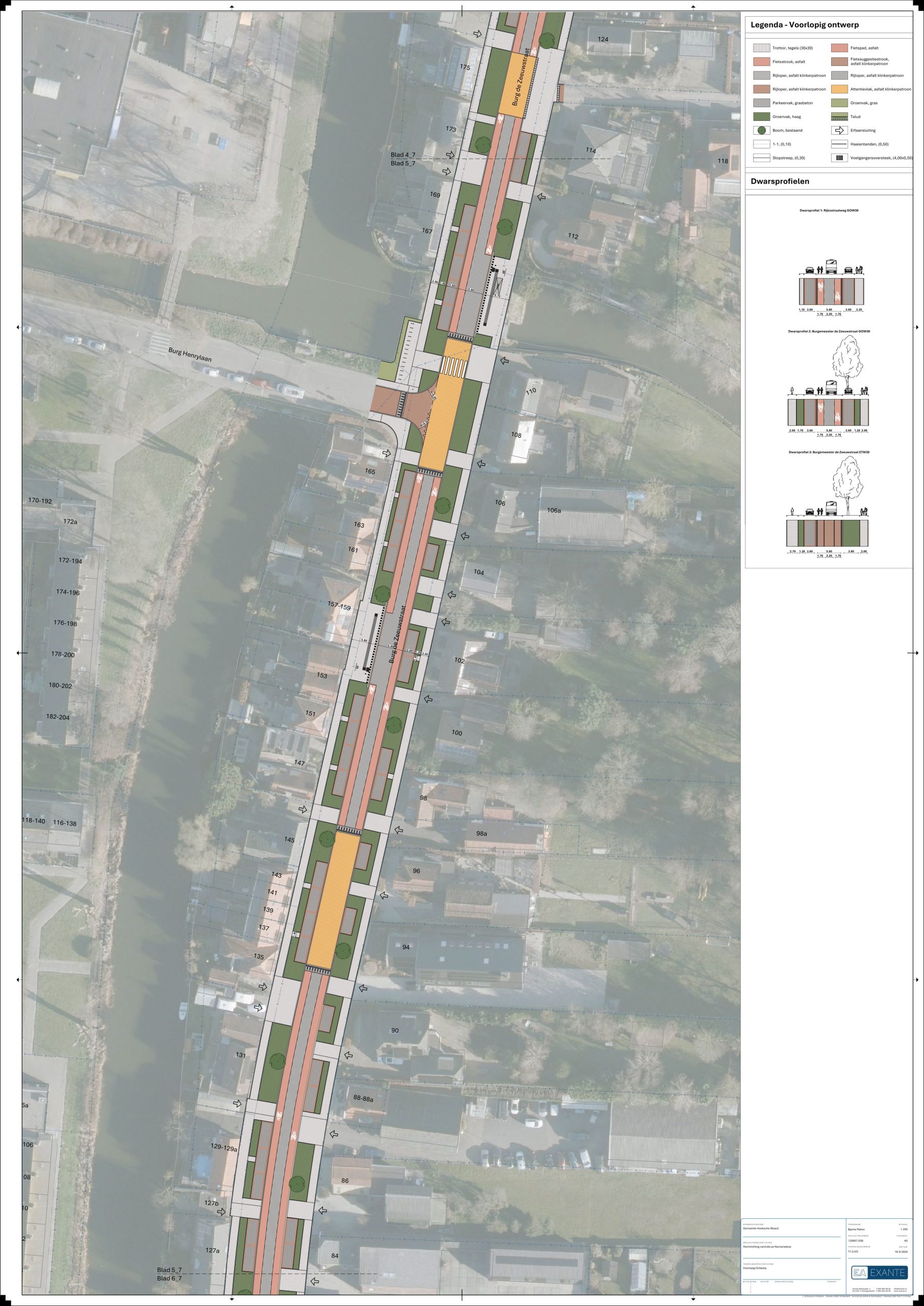Click the Voetgangersoversteek symbol in legend
This screenshot has height=1306, width=924.
(840, 158)
